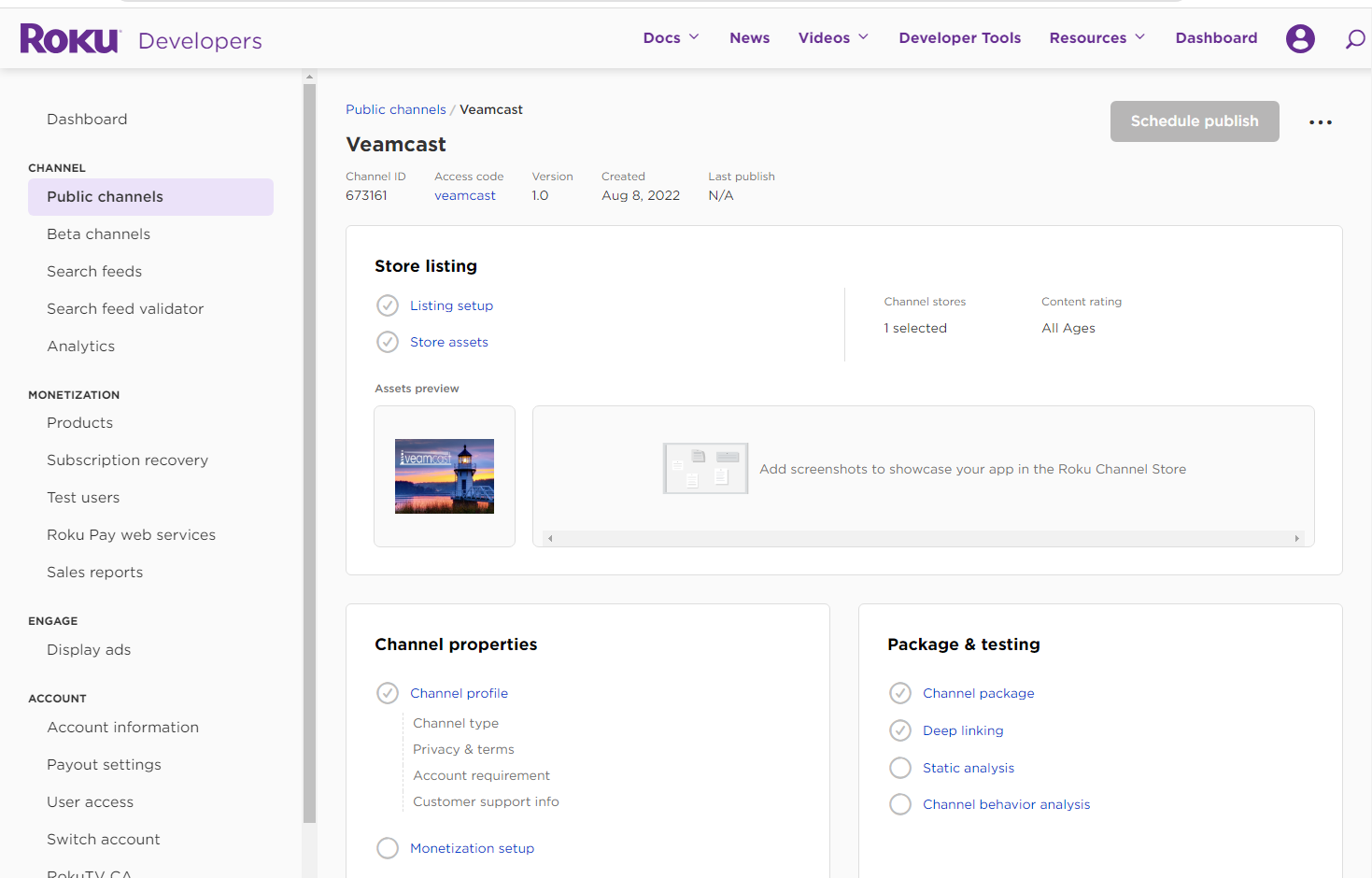The image size is (1372, 878).
Task: Open Search feed validator in sidebar
Action: click(x=125, y=309)
